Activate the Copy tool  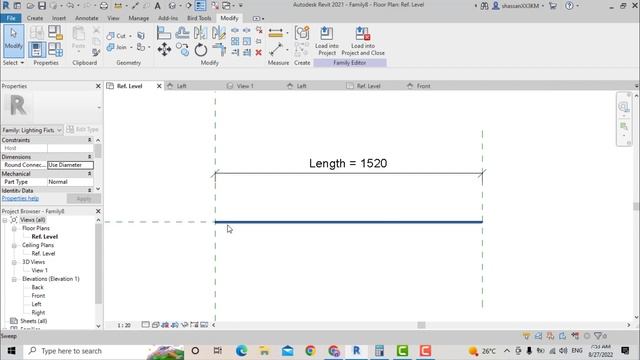(x=182, y=50)
